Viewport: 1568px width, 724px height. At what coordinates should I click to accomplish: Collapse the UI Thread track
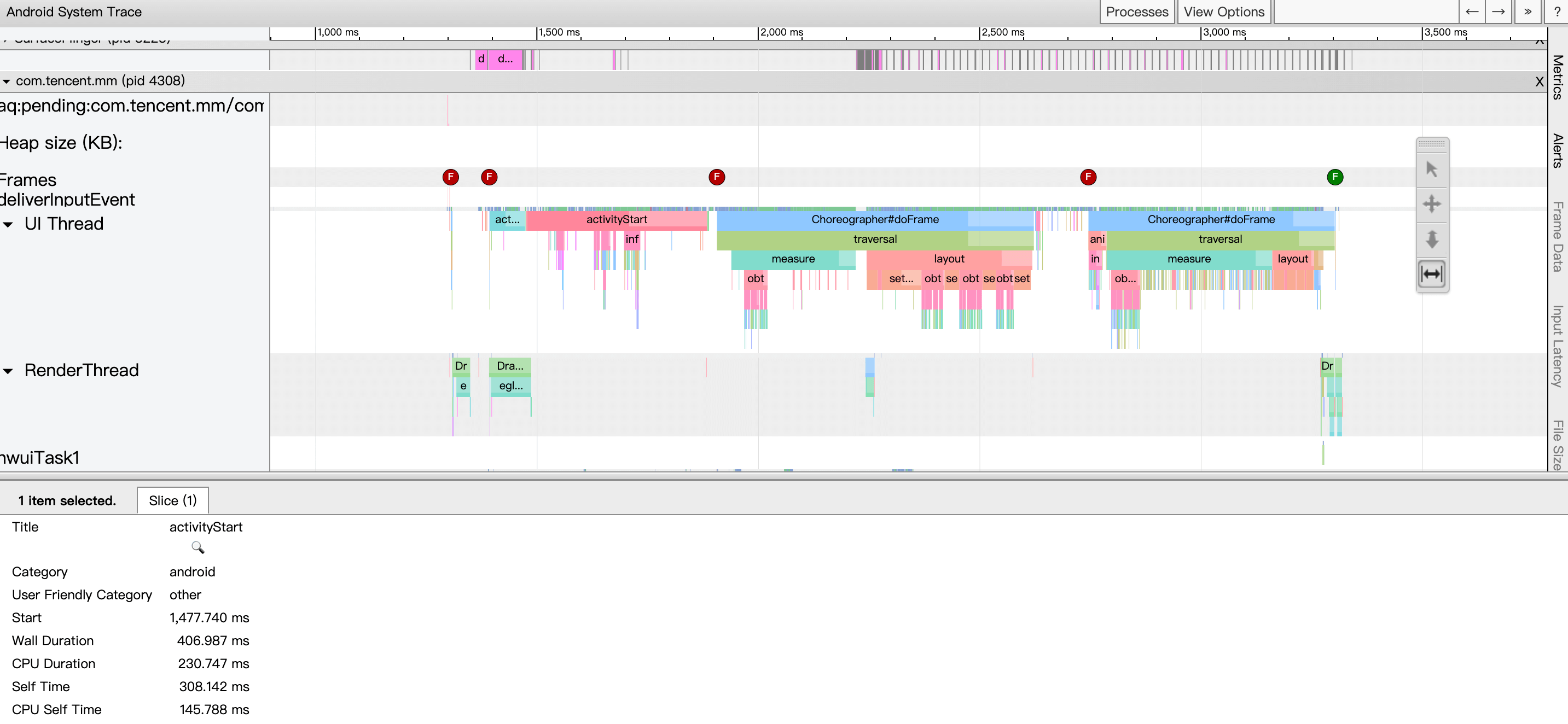pos(8,225)
